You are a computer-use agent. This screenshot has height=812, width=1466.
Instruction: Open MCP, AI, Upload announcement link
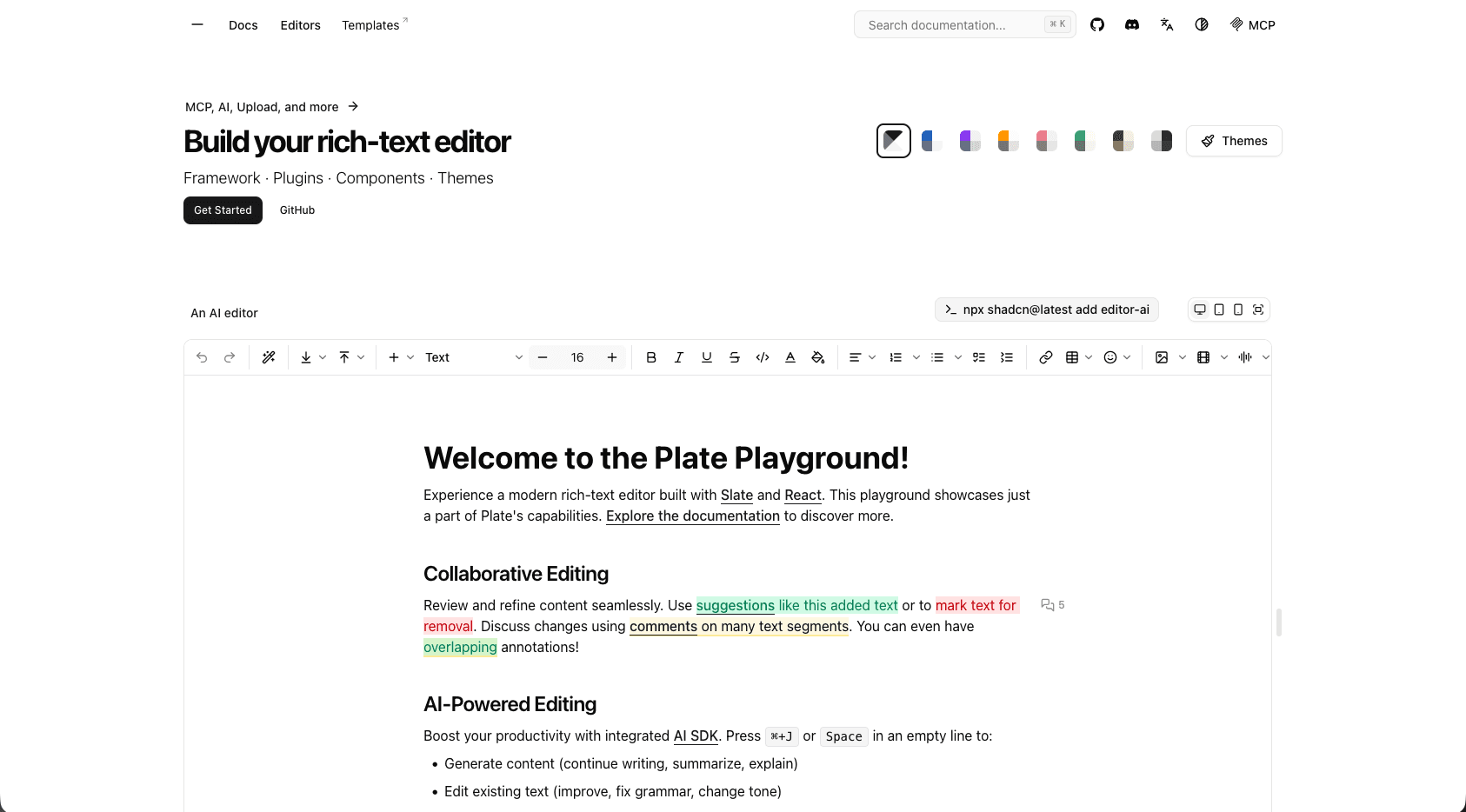(x=272, y=107)
